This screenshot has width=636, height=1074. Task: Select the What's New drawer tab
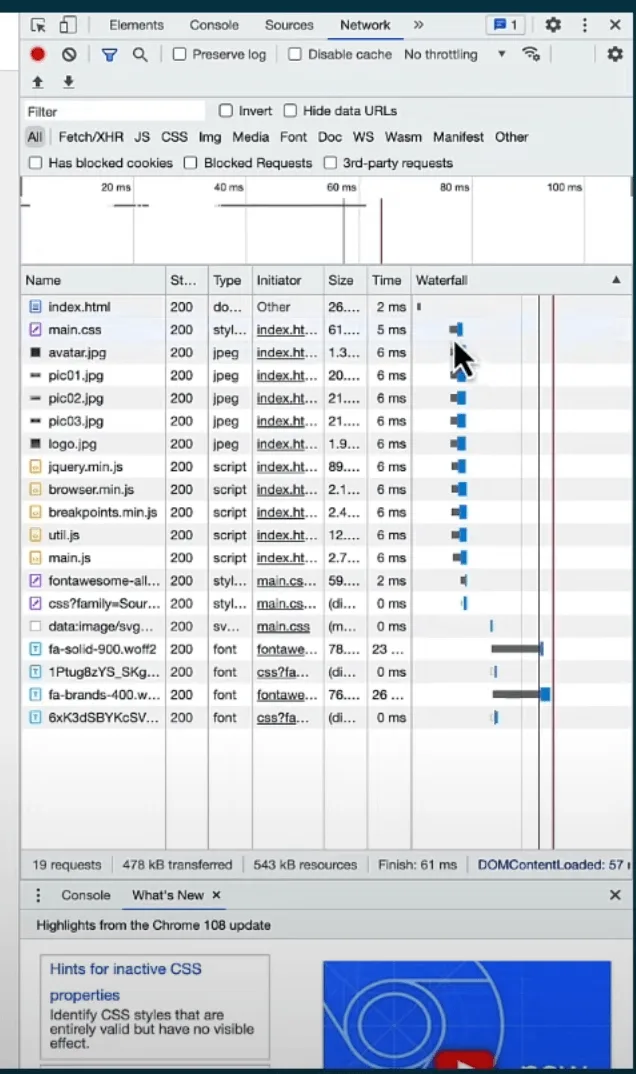168,895
